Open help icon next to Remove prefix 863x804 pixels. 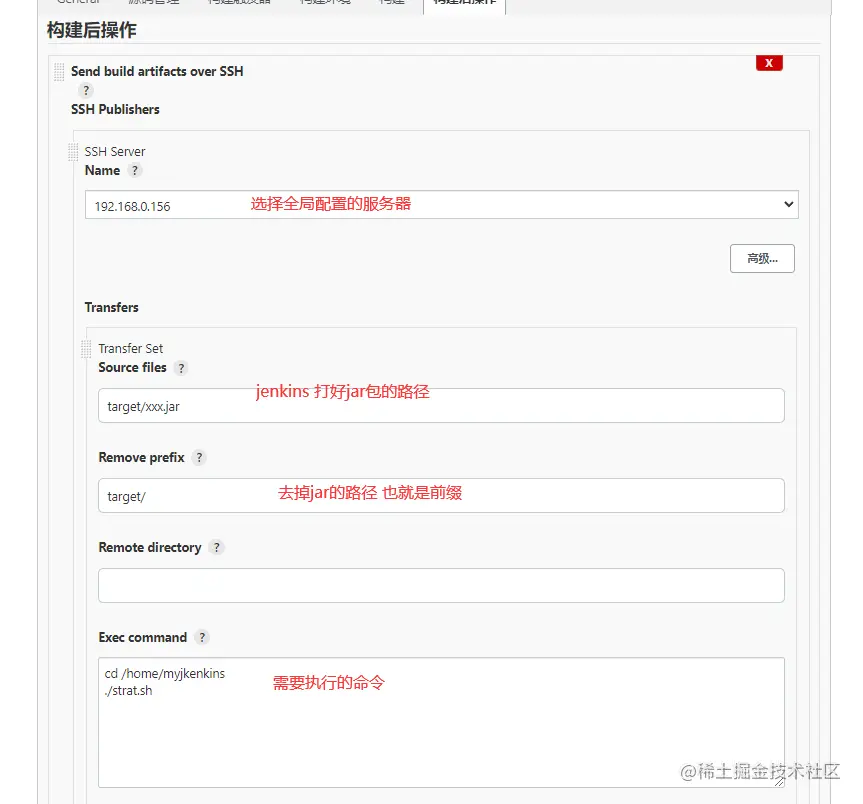coord(199,457)
